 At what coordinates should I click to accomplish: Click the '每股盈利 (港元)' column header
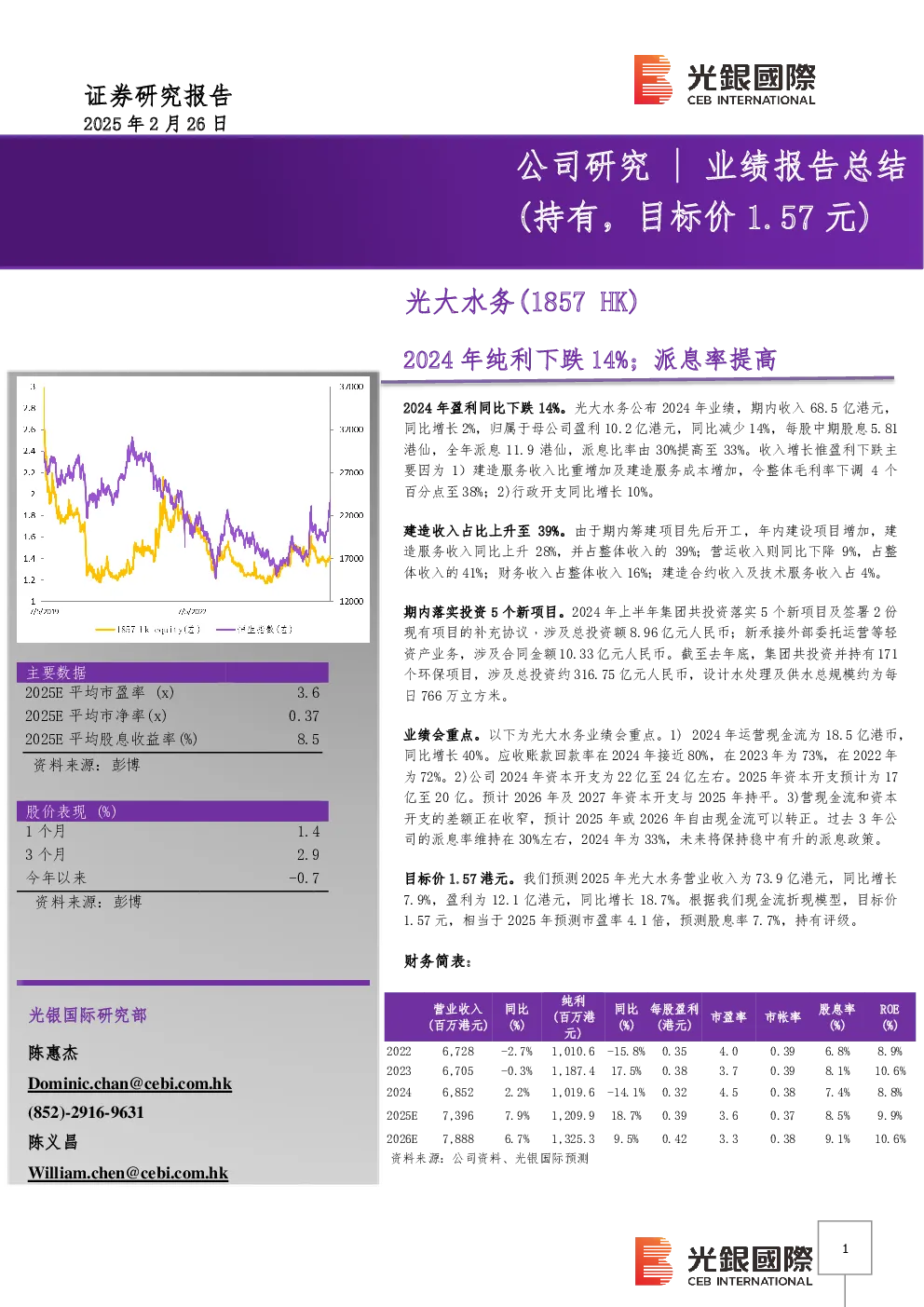tap(674, 1017)
